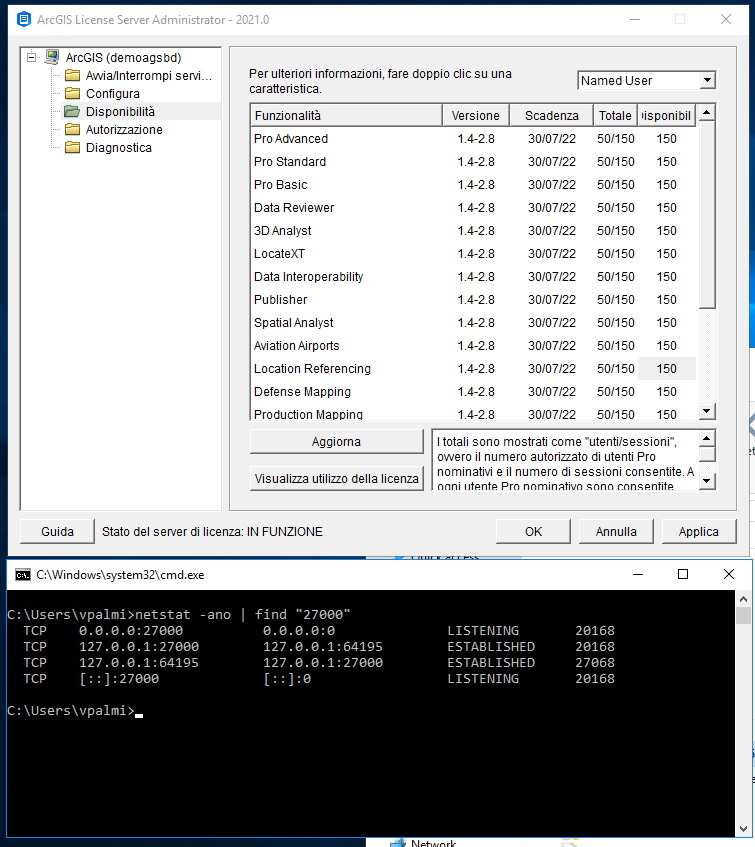Confirm with the OK button
This screenshot has height=847, width=755.
pos(533,532)
